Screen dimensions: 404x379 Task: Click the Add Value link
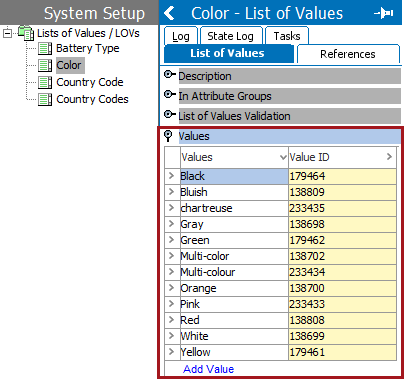[209, 369]
